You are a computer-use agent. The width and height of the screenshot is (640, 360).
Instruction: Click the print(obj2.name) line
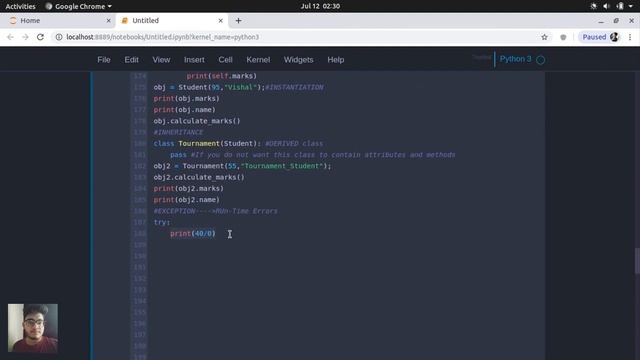click(187, 200)
